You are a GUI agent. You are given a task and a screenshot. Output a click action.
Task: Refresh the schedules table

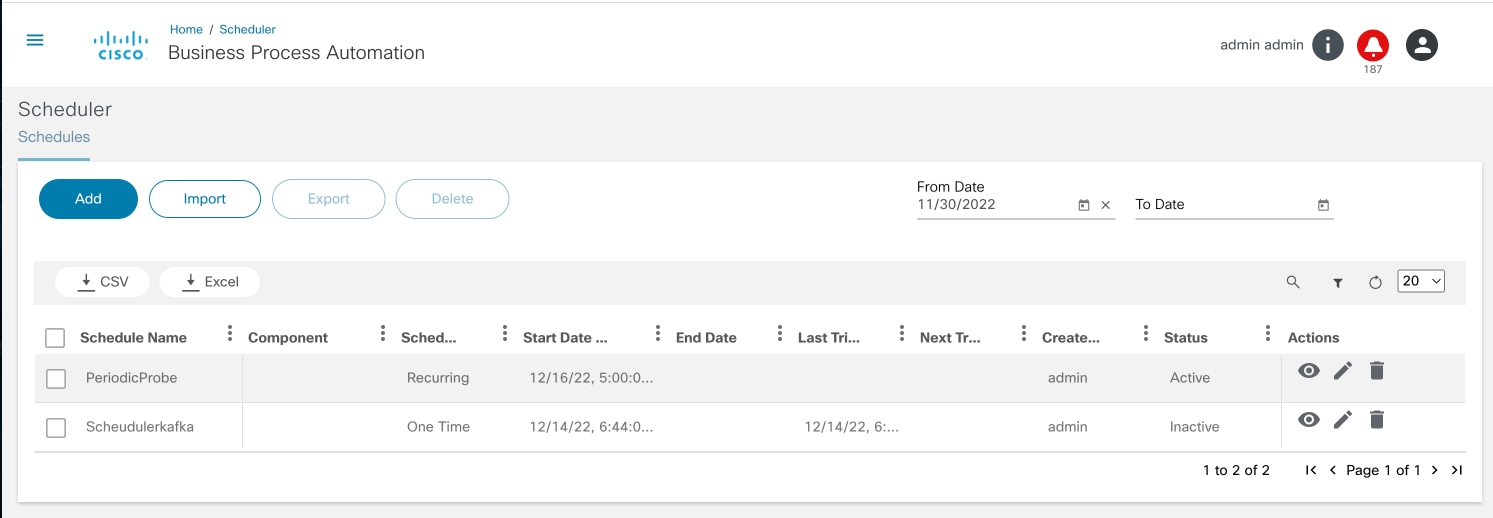click(1375, 283)
